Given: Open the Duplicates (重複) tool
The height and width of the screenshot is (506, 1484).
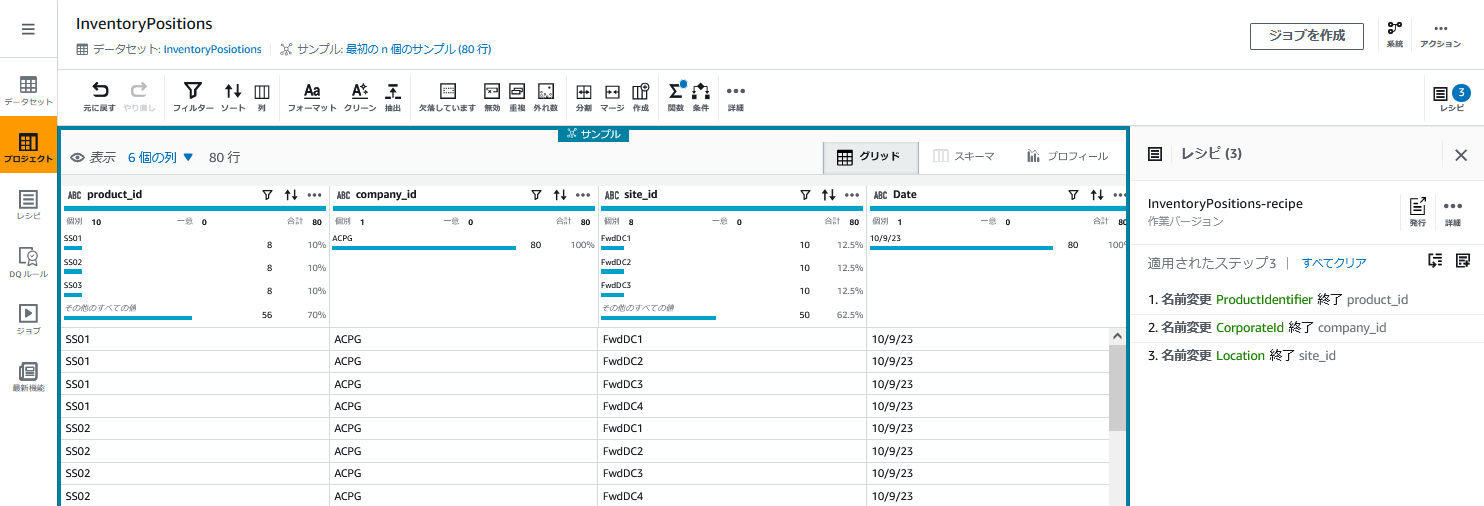Looking at the screenshot, I should [517, 96].
